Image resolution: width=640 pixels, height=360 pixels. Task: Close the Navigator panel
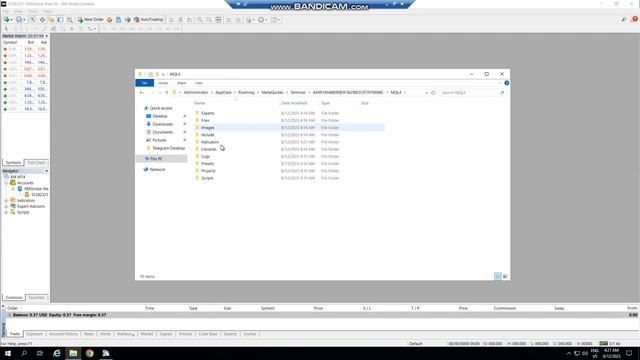(47, 171)
